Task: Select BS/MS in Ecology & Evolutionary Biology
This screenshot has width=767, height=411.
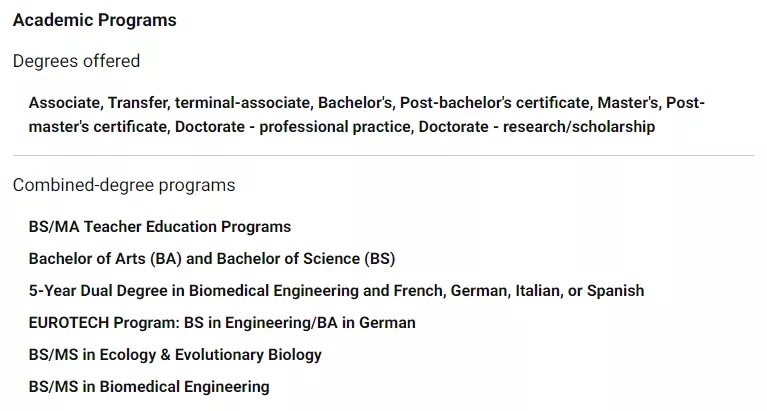Action: [175, 355]
